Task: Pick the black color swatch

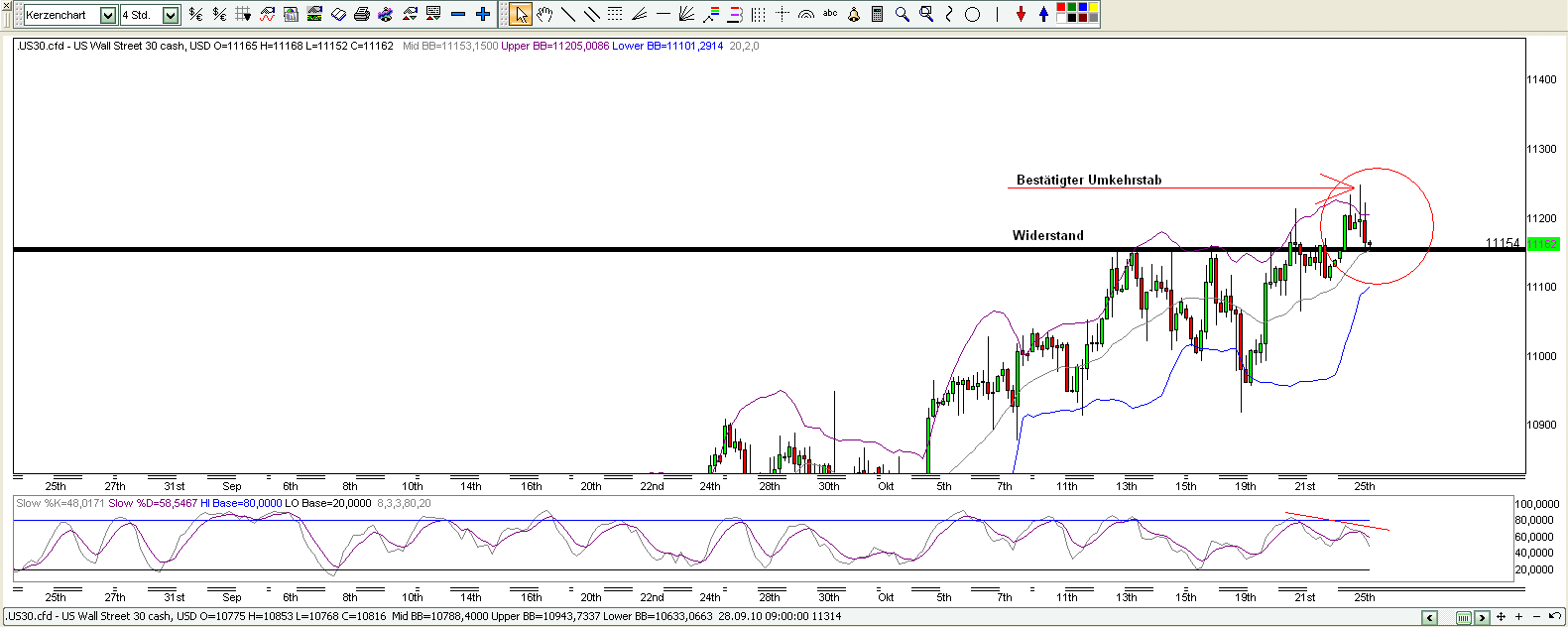Action: pyautogui.click(x=1072, y=18)
